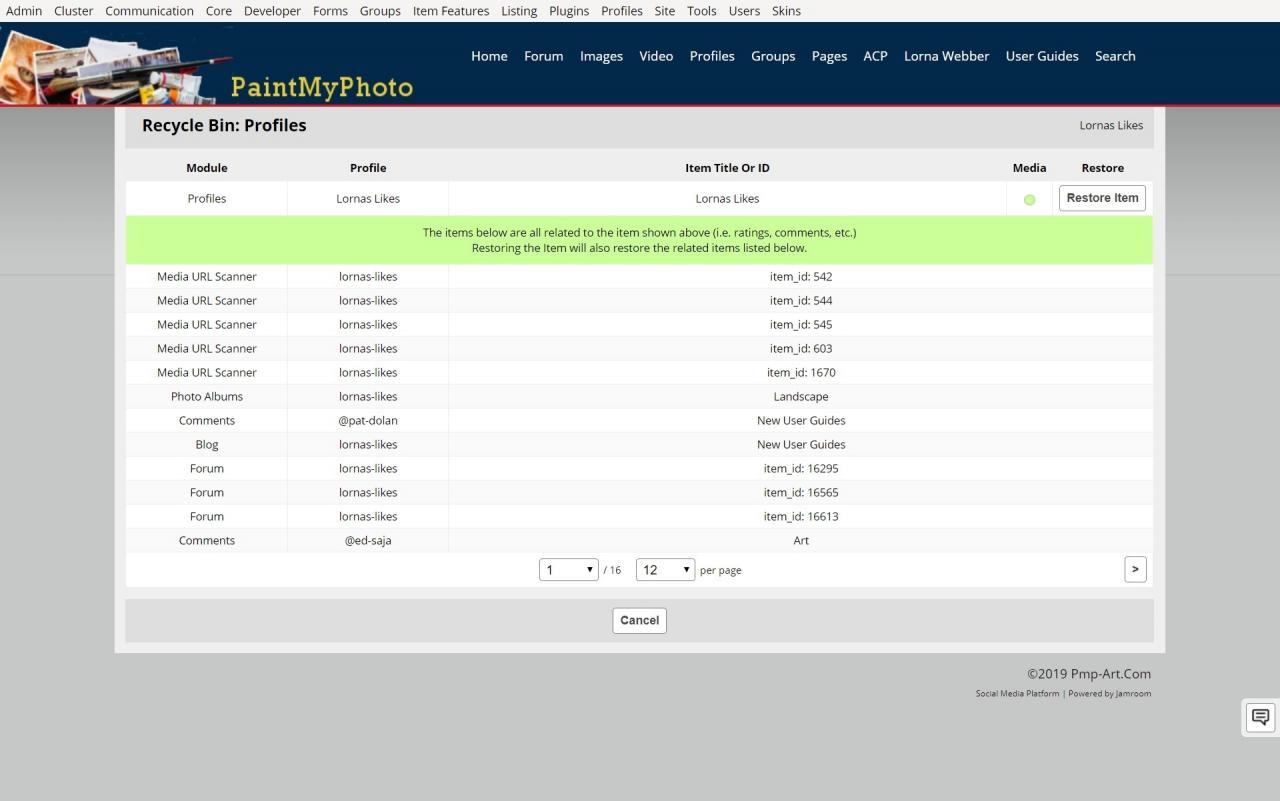Select the item_id: 16295 forum row

(x=639, y=469)
